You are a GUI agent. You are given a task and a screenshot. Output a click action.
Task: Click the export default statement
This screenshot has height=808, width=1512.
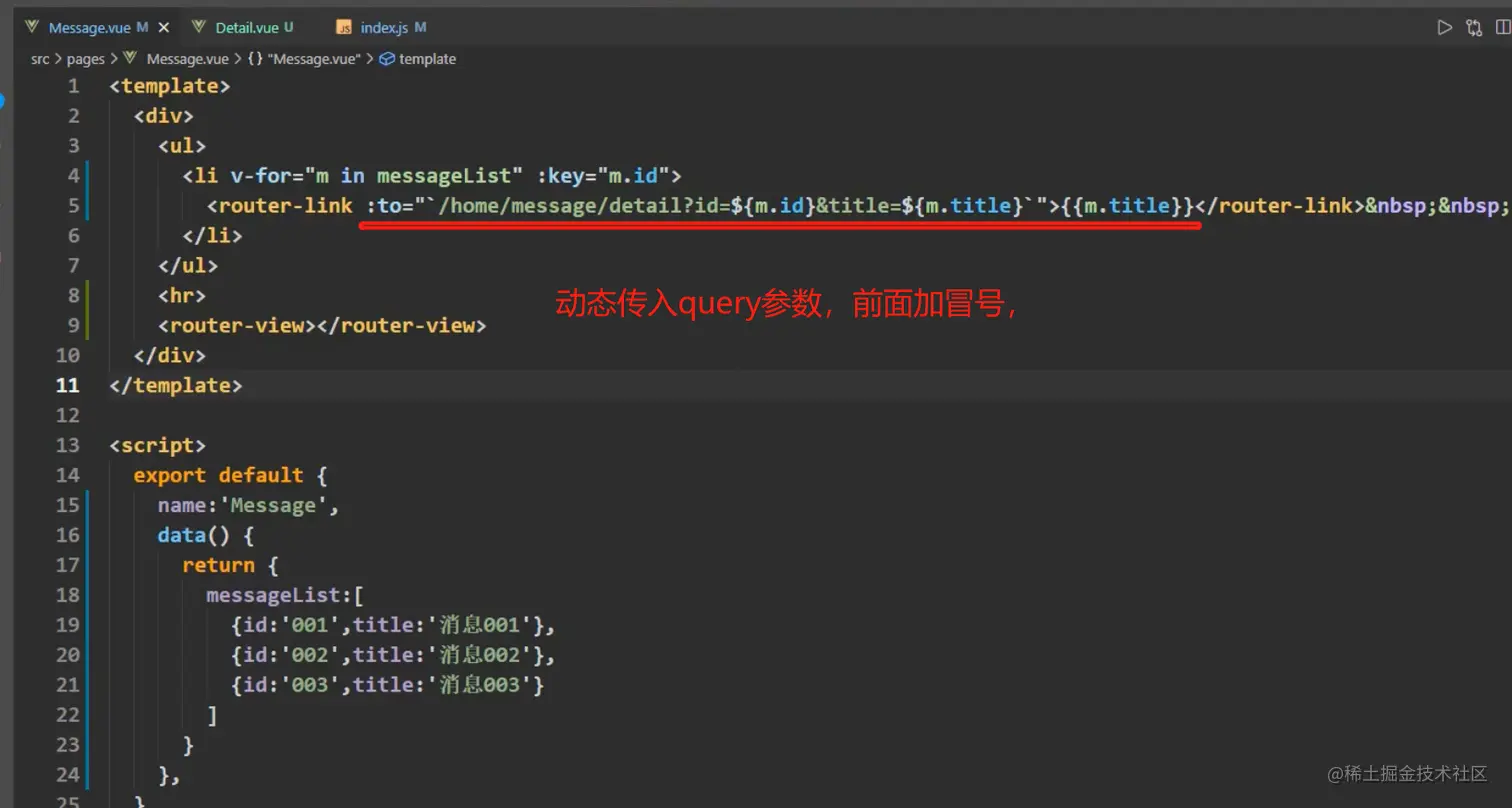point(219,475)
